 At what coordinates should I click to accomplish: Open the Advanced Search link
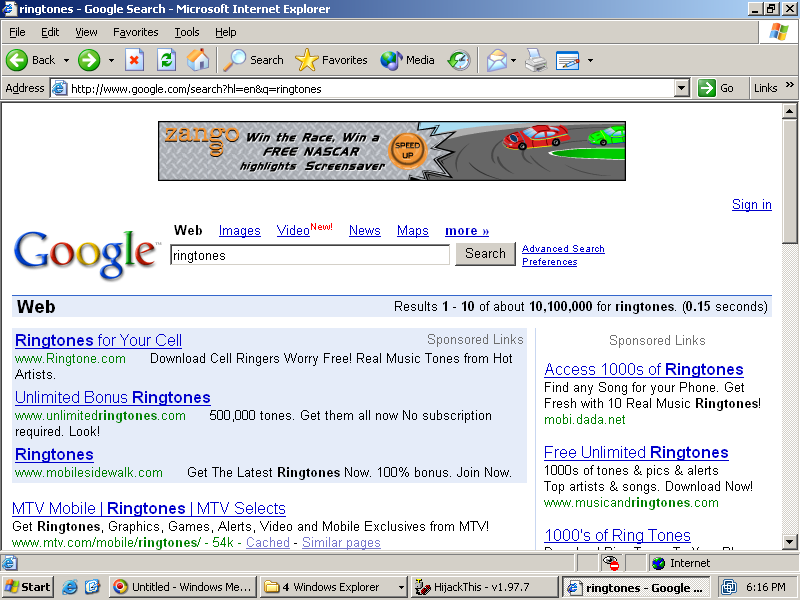click(563, 248)
